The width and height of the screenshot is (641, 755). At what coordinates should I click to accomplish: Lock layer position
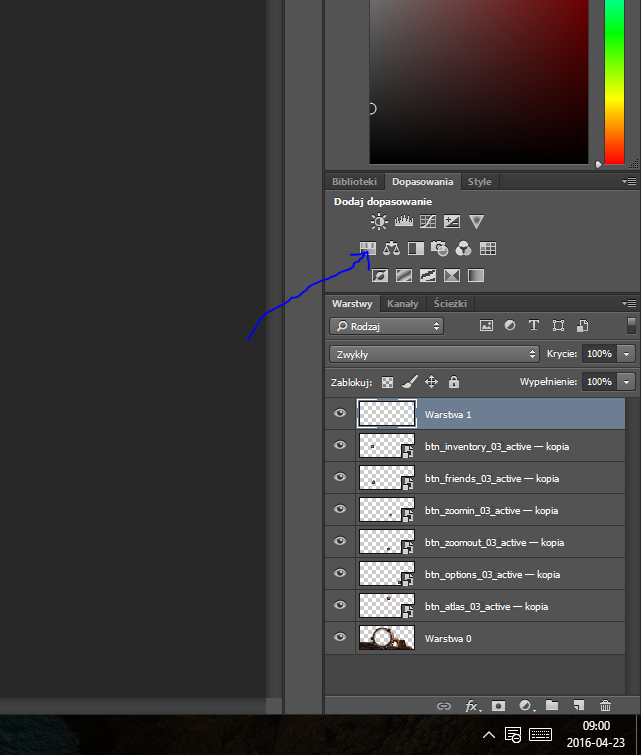(432, 382)
